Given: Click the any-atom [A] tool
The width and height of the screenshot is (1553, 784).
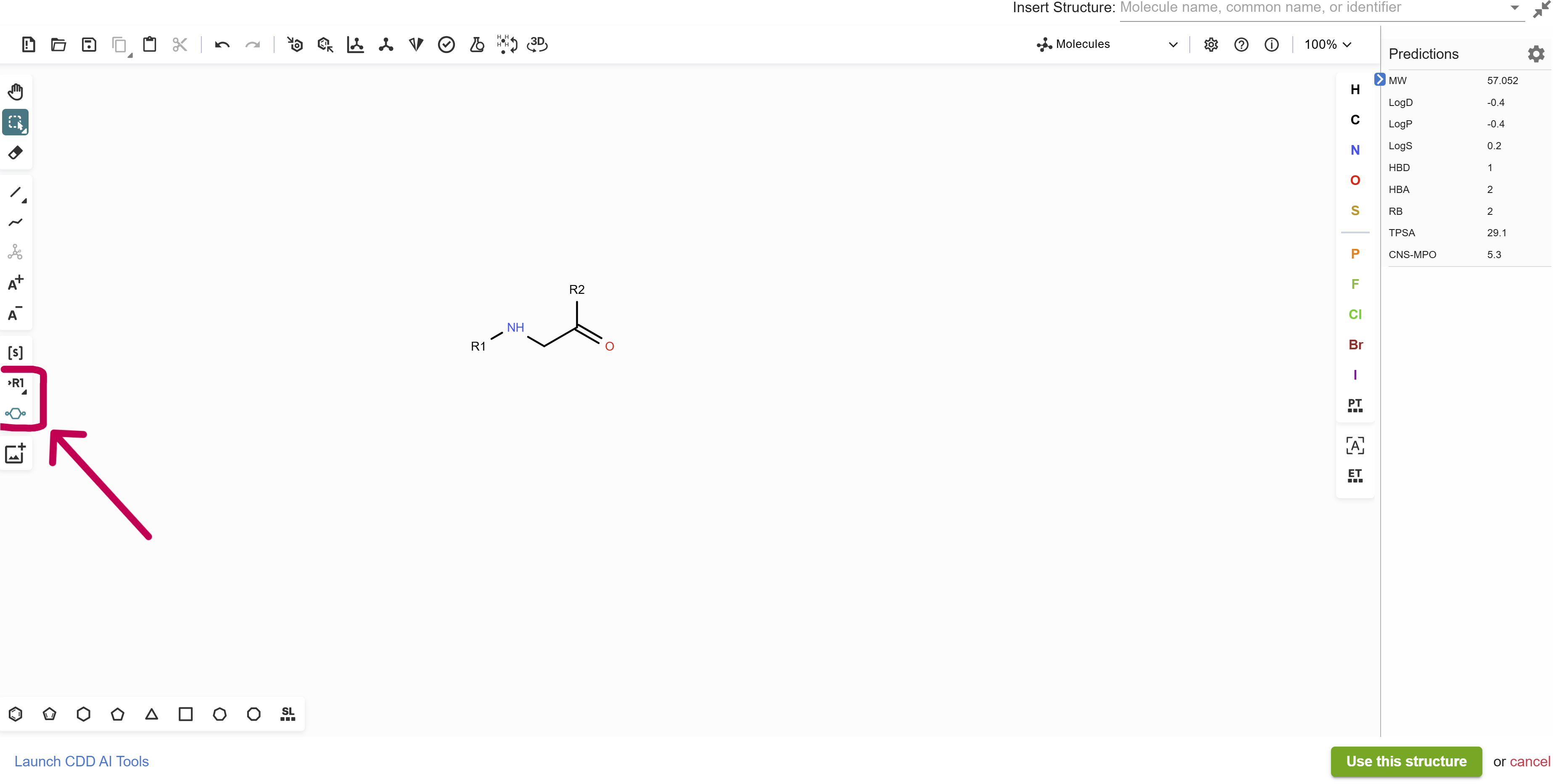Looking at the screenshot, I should pyautogui.click(x=1355, y=446).
